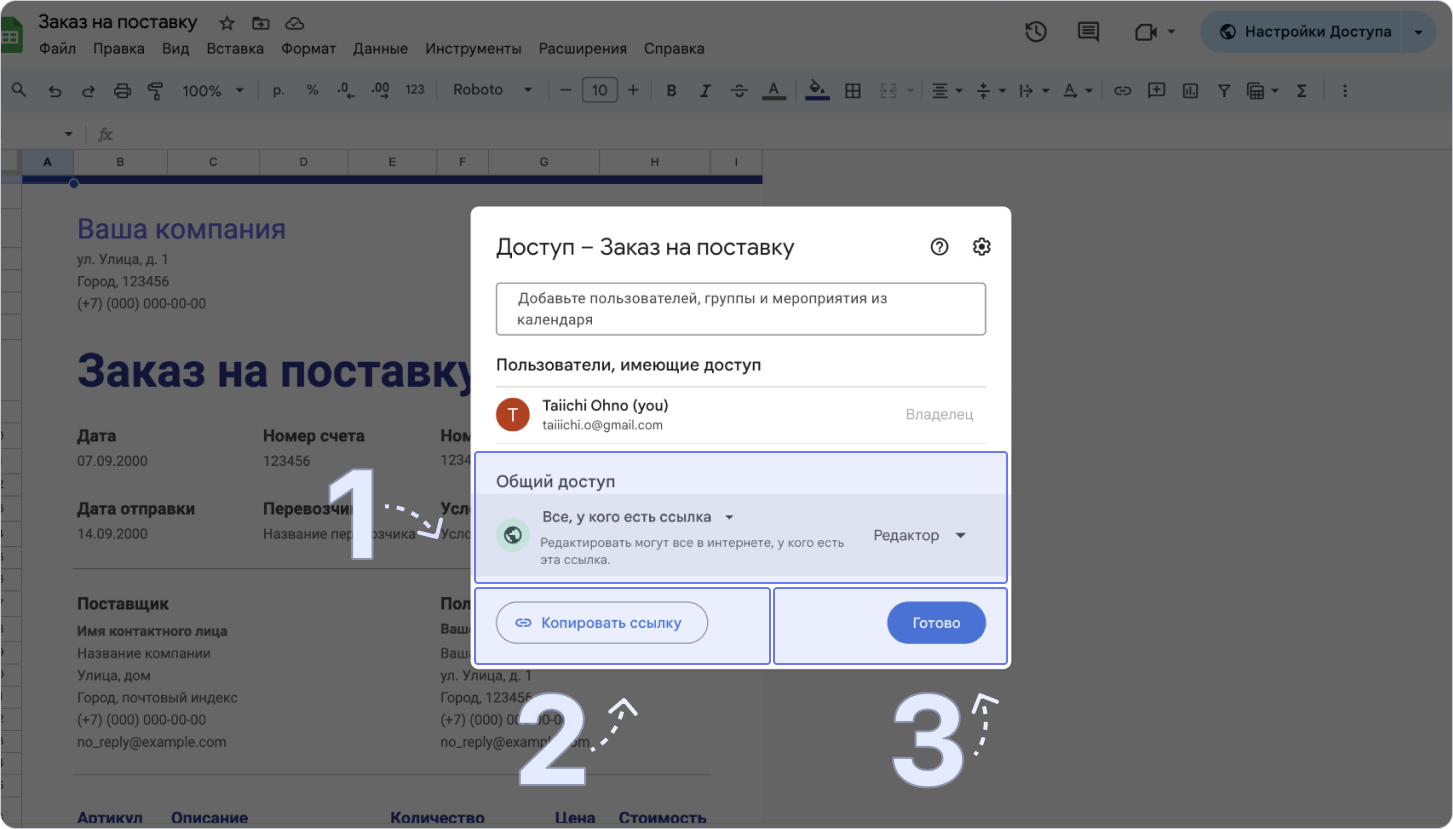Expand the Редактор role dropdown
This screenshot has width=1453, height=829.
(919, 536)
